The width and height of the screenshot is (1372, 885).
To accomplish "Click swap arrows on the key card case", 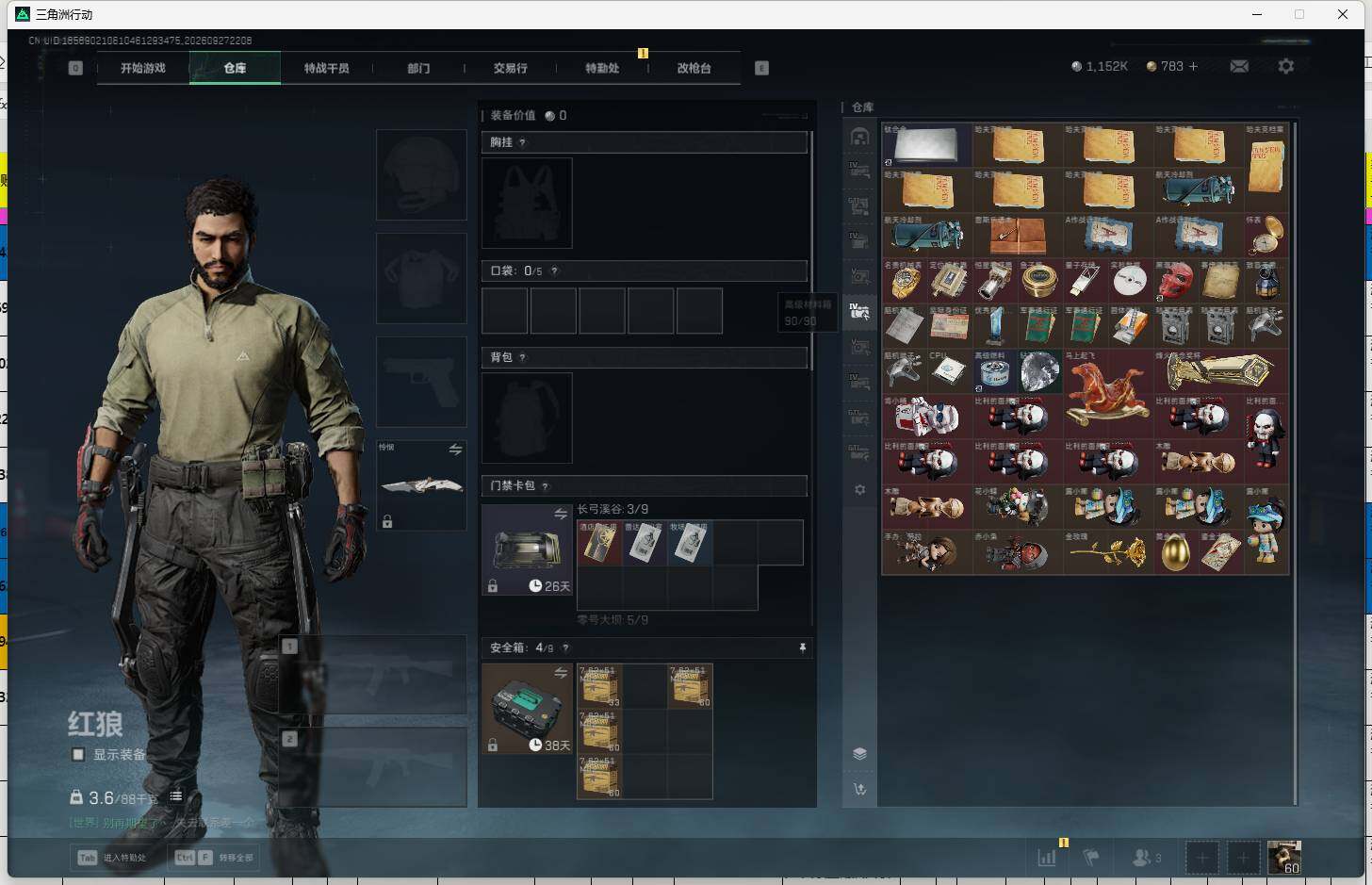I will tap(561, 514).
